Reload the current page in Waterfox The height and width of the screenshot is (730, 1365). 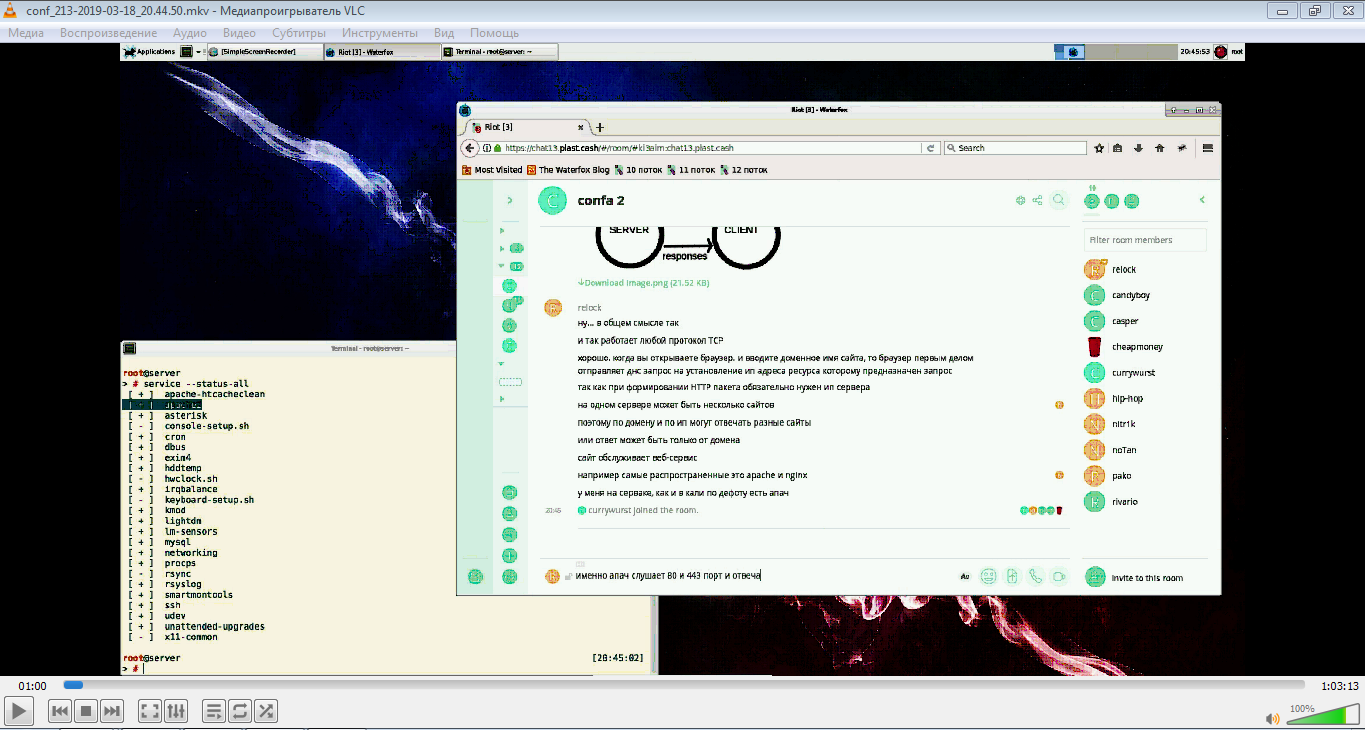tap(930, 148)
